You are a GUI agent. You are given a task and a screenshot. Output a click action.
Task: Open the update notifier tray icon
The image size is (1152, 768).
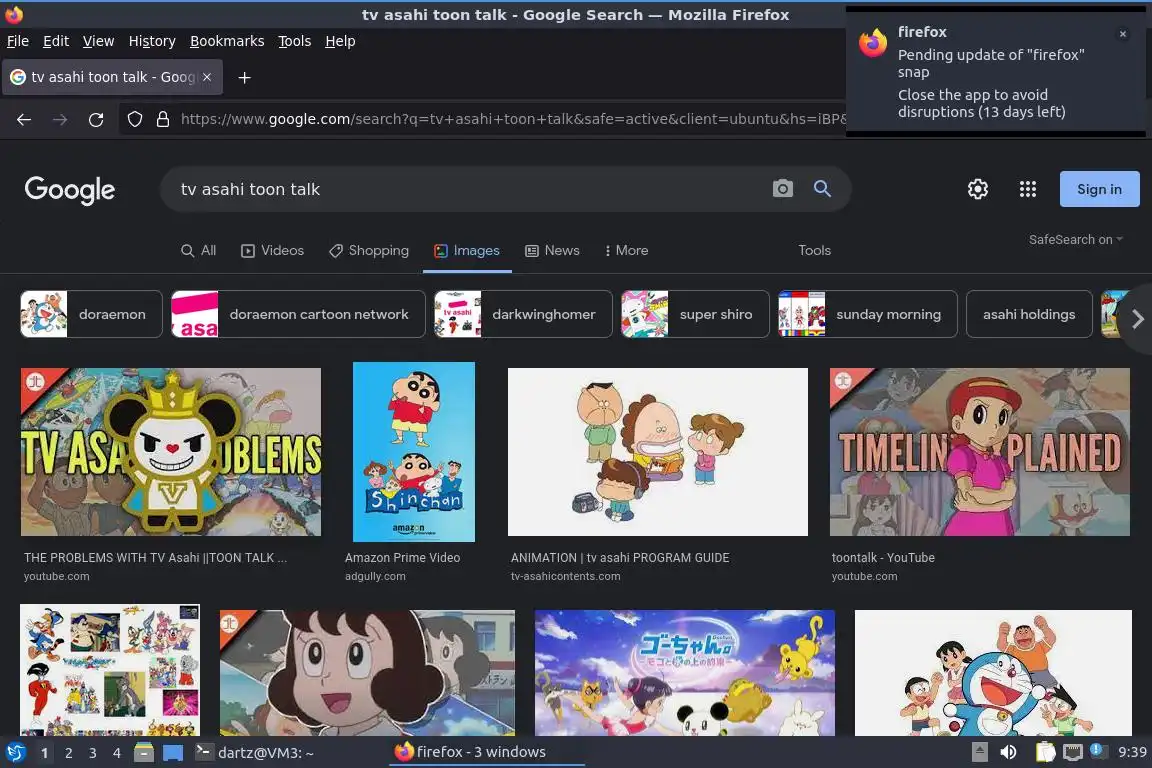pyautogui.click(x=1097, y=750)
